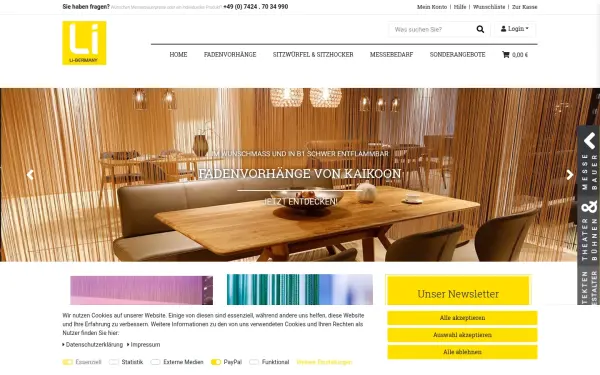
Task: Disable the PayPal cookie switch
Action: 216,362
